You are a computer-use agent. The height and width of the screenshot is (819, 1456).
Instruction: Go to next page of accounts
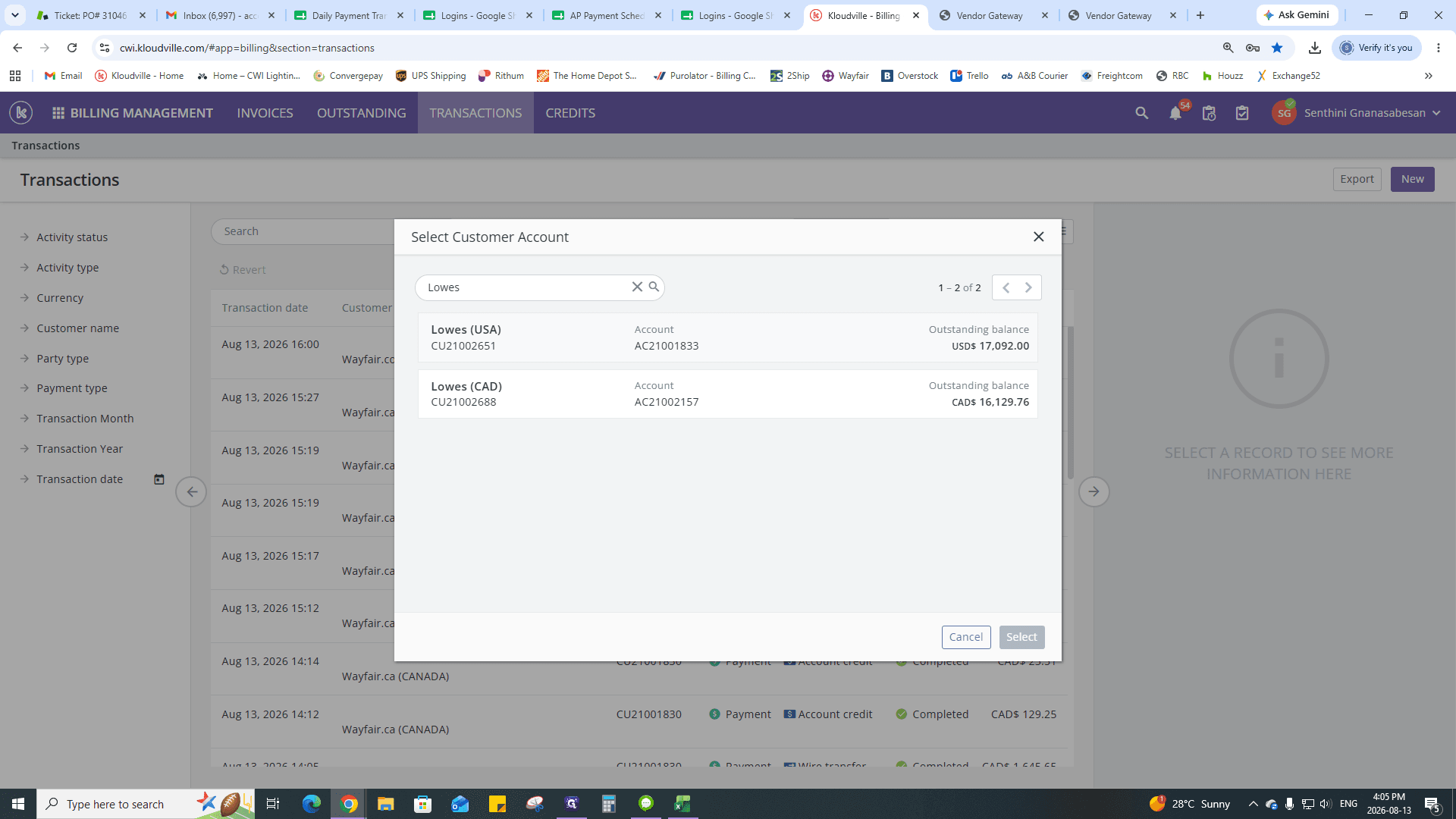click(x=1028, y=287)
